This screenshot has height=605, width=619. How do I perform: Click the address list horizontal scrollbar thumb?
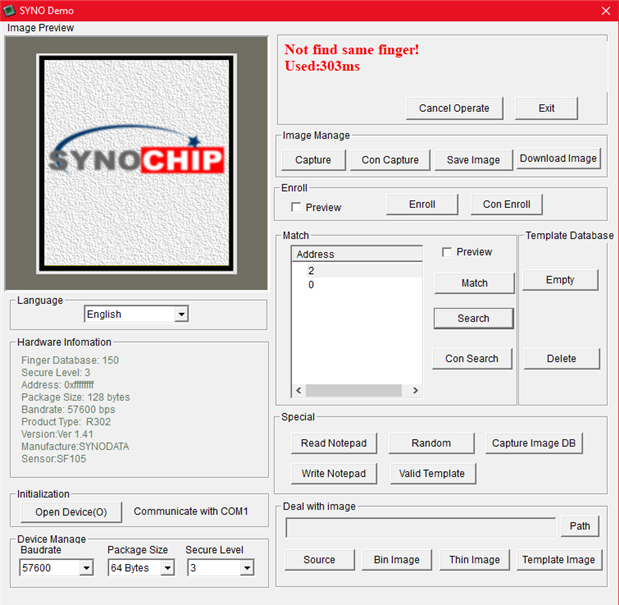(x=354, y=390)
